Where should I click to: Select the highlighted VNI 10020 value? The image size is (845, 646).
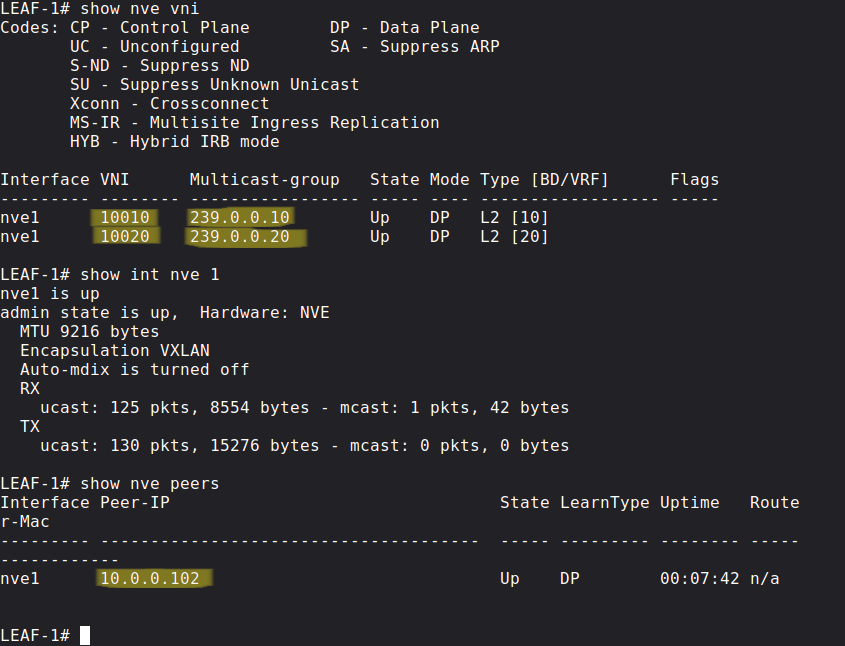[x=125, y=236]
